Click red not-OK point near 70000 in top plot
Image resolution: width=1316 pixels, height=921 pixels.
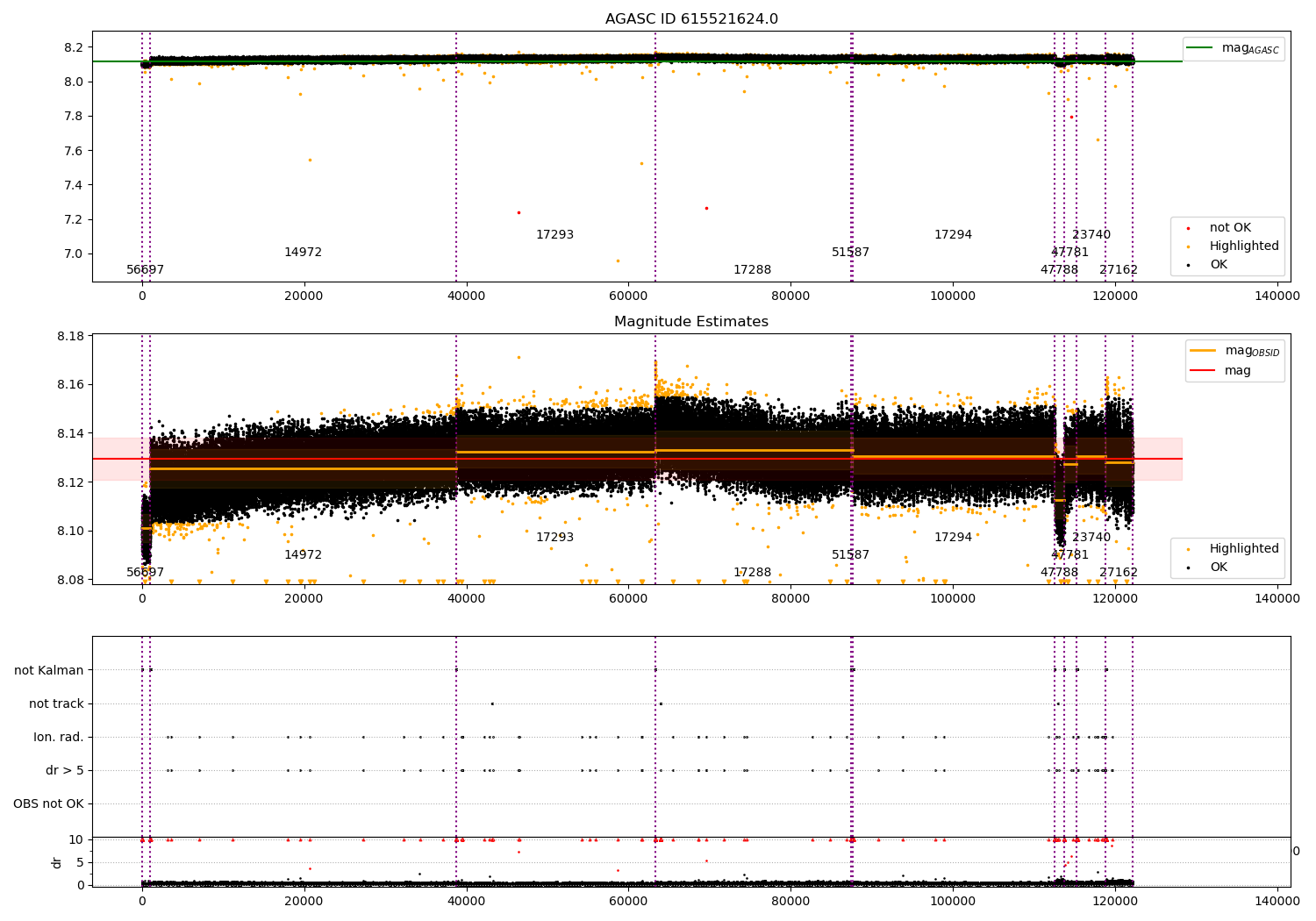coord(706,208)
